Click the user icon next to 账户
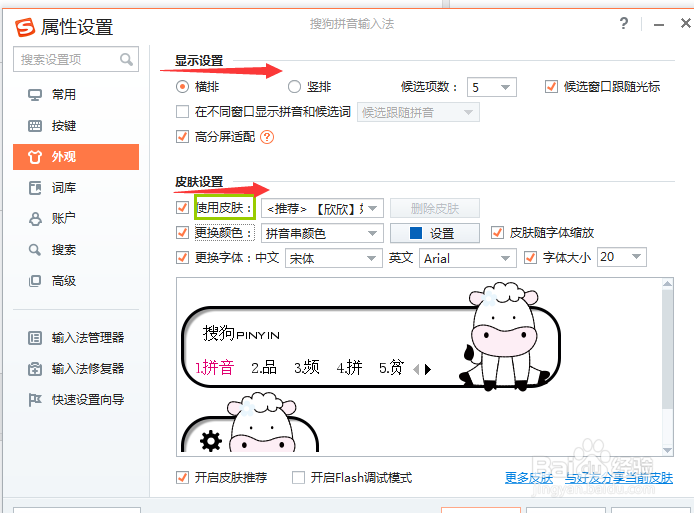The height and width of the screenshot is (513, 694). click(35, 219)
